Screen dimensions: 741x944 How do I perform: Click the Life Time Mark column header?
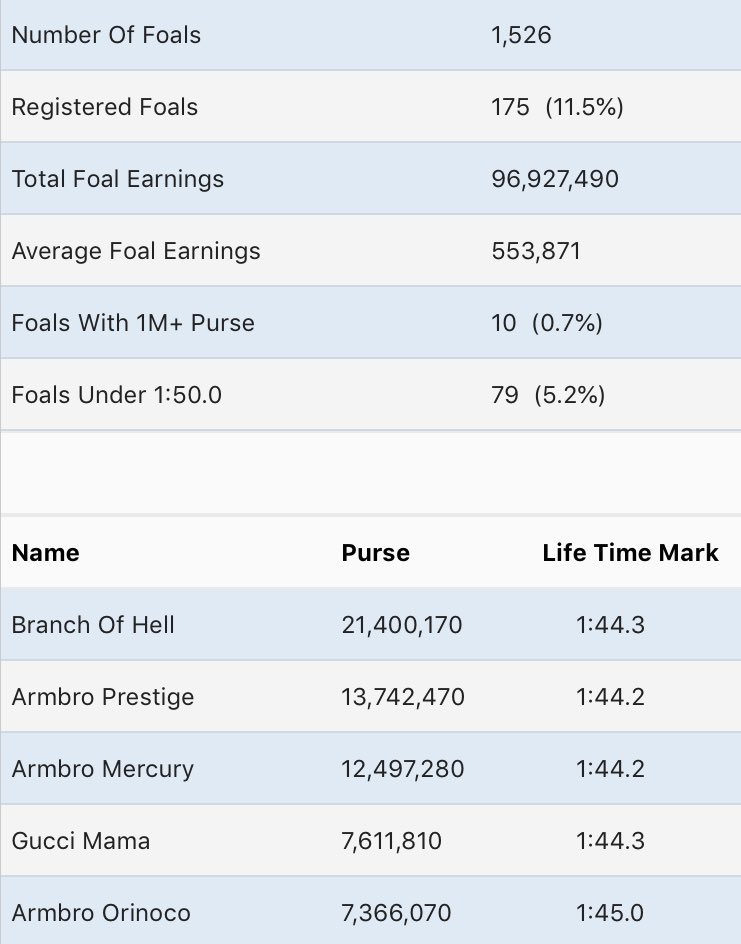pyautogui.click(x=630, y=553)
